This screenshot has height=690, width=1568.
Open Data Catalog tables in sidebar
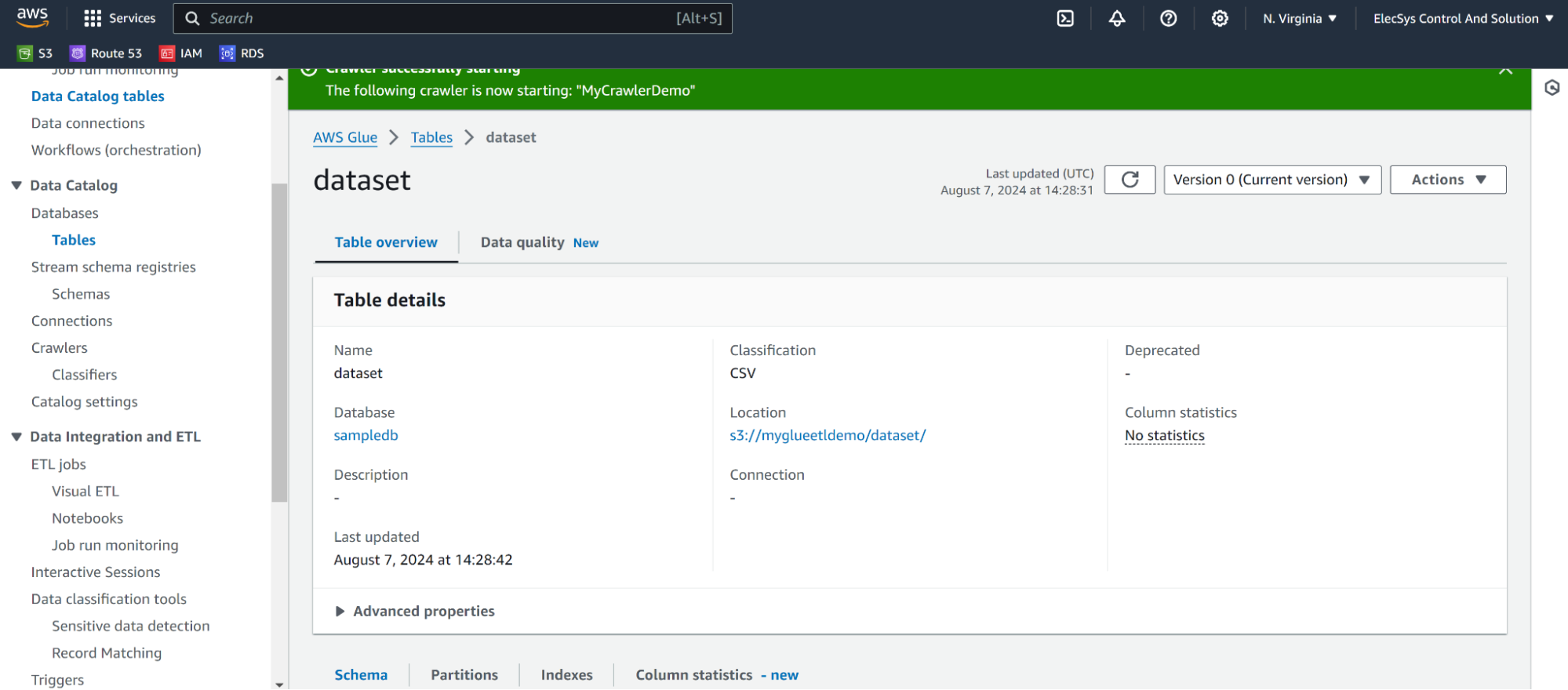coord(98,96)
